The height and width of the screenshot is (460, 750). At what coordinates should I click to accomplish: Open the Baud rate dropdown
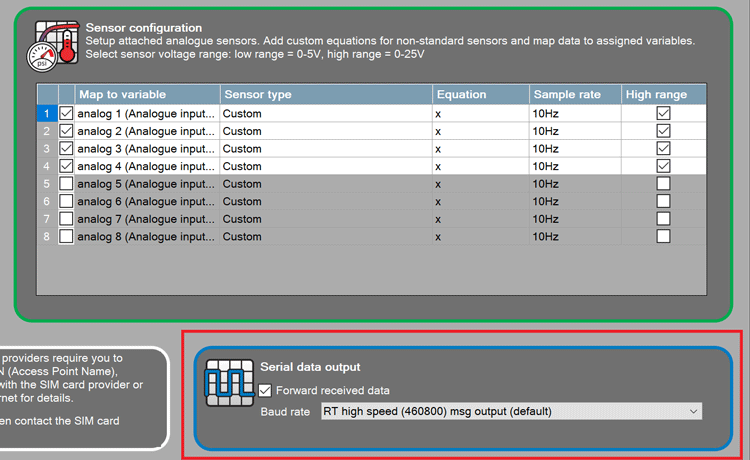click(510, 411)
